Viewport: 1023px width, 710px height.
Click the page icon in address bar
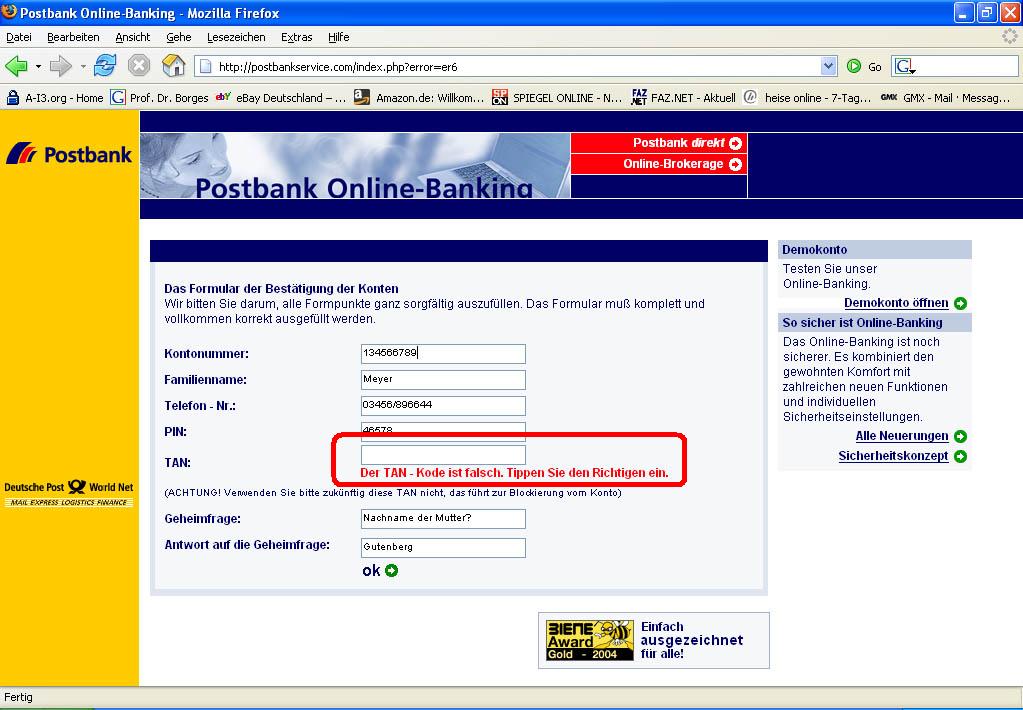[x=206, y=66]
